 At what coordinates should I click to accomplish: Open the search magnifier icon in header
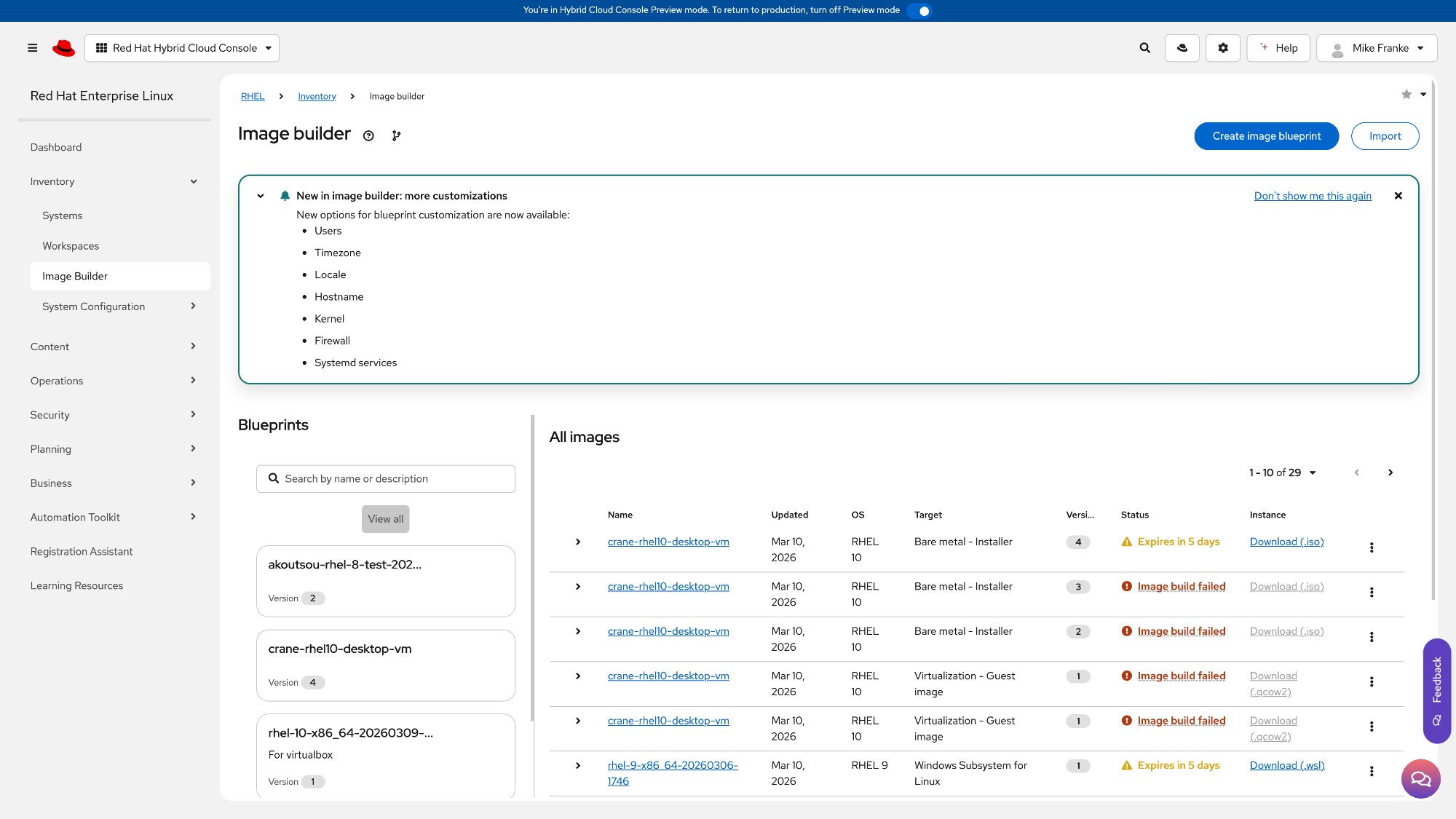coord(1144,48)
